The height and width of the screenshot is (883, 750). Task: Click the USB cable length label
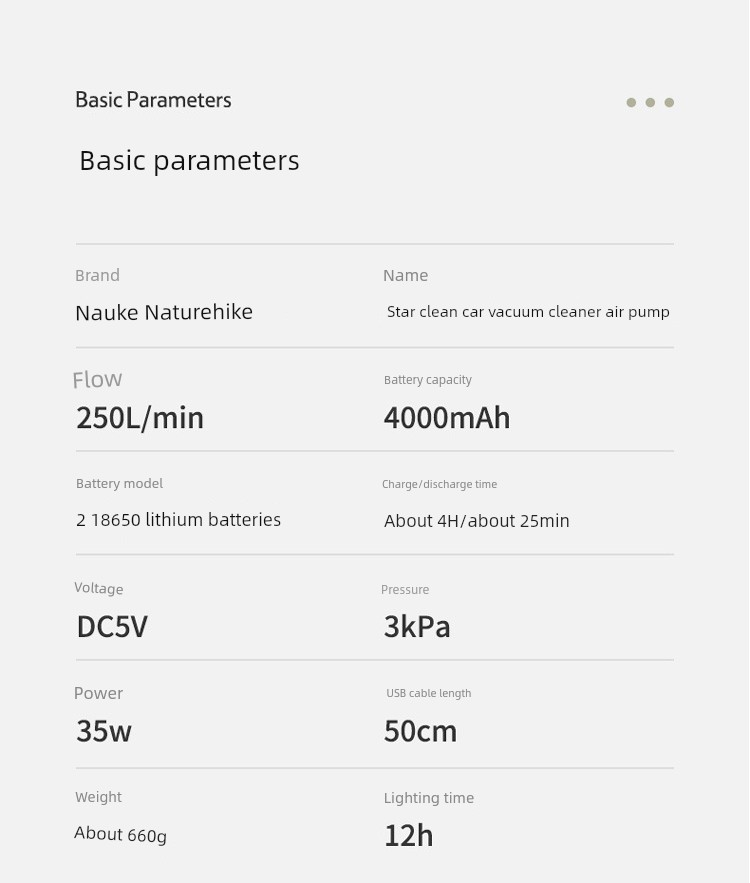[x=428, y=693]
